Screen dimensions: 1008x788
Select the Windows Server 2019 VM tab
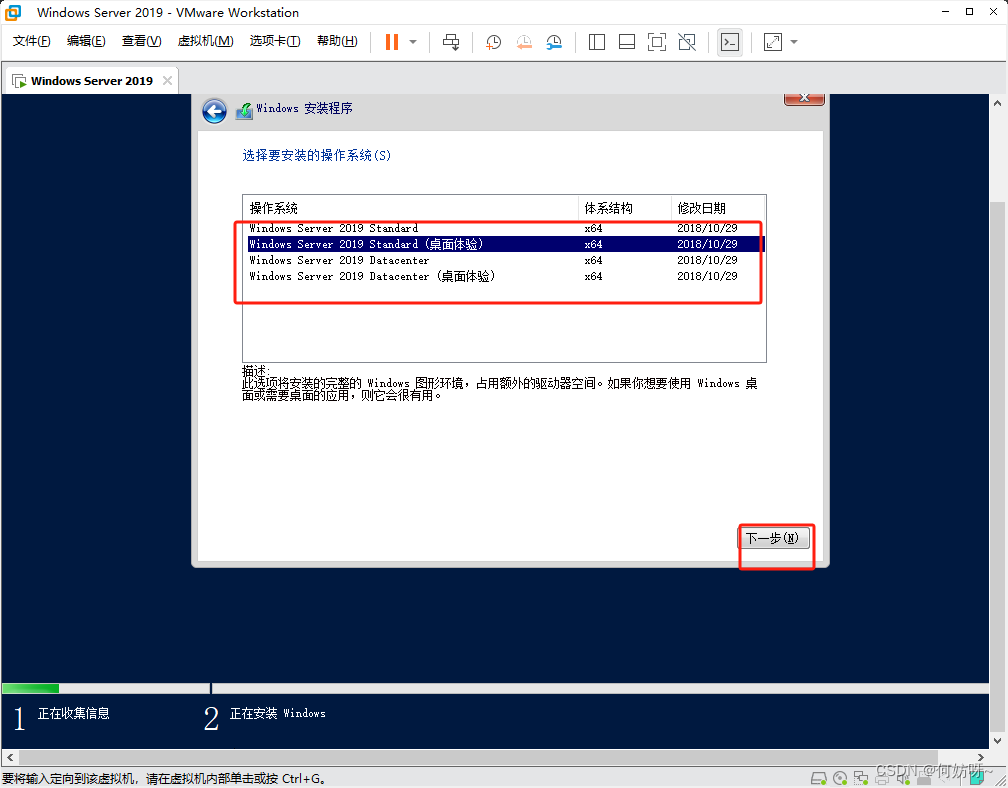[x=92, y=81]
